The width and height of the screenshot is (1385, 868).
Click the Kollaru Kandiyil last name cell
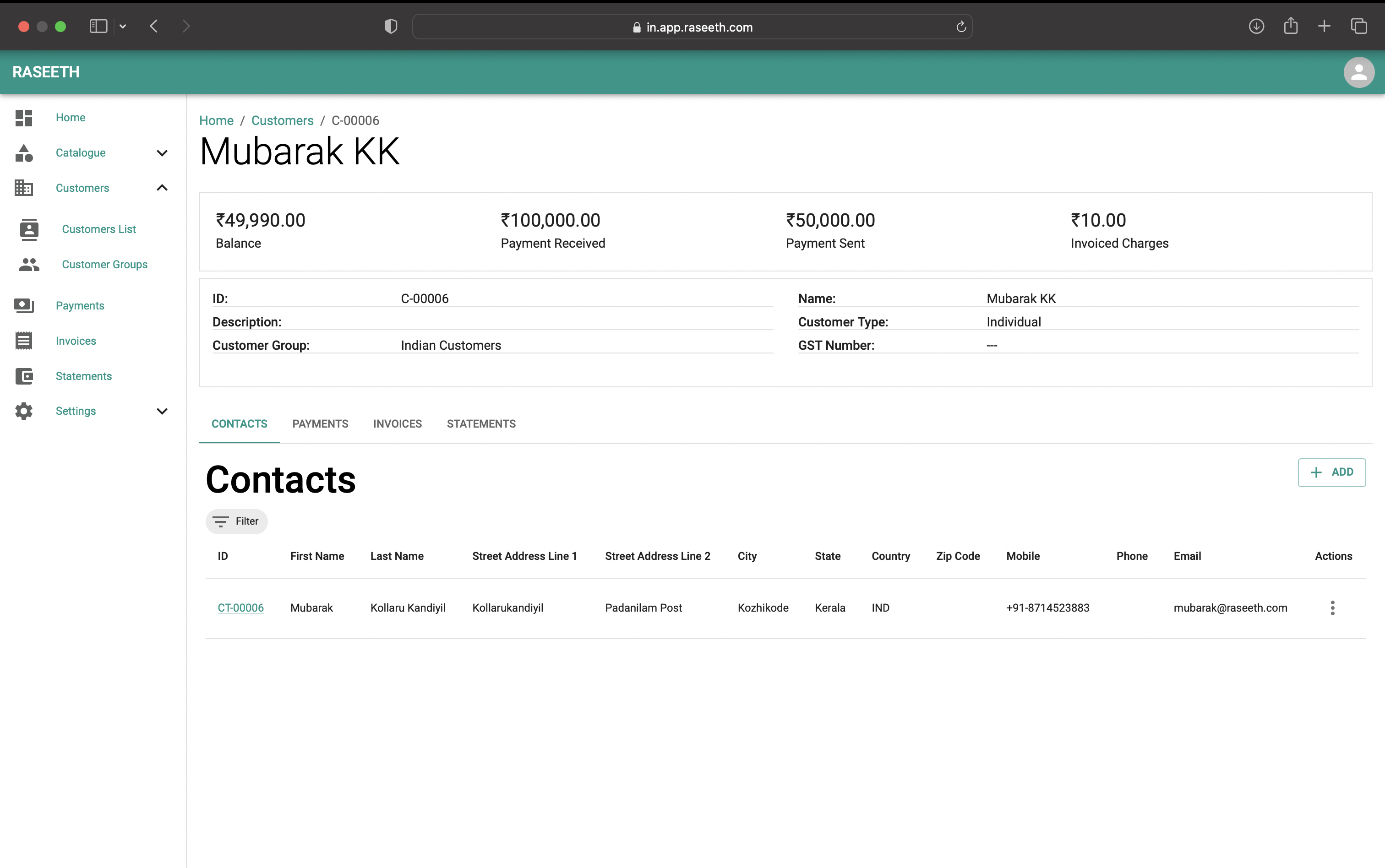click(x=408, y=608)
